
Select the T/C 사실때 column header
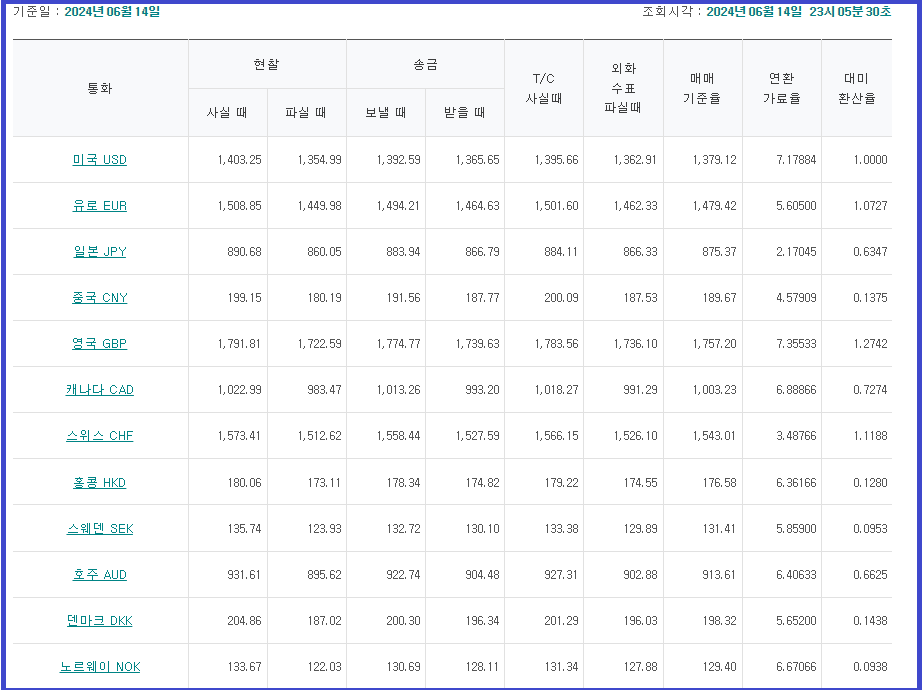pyautogui.click(x=544, y=88)
